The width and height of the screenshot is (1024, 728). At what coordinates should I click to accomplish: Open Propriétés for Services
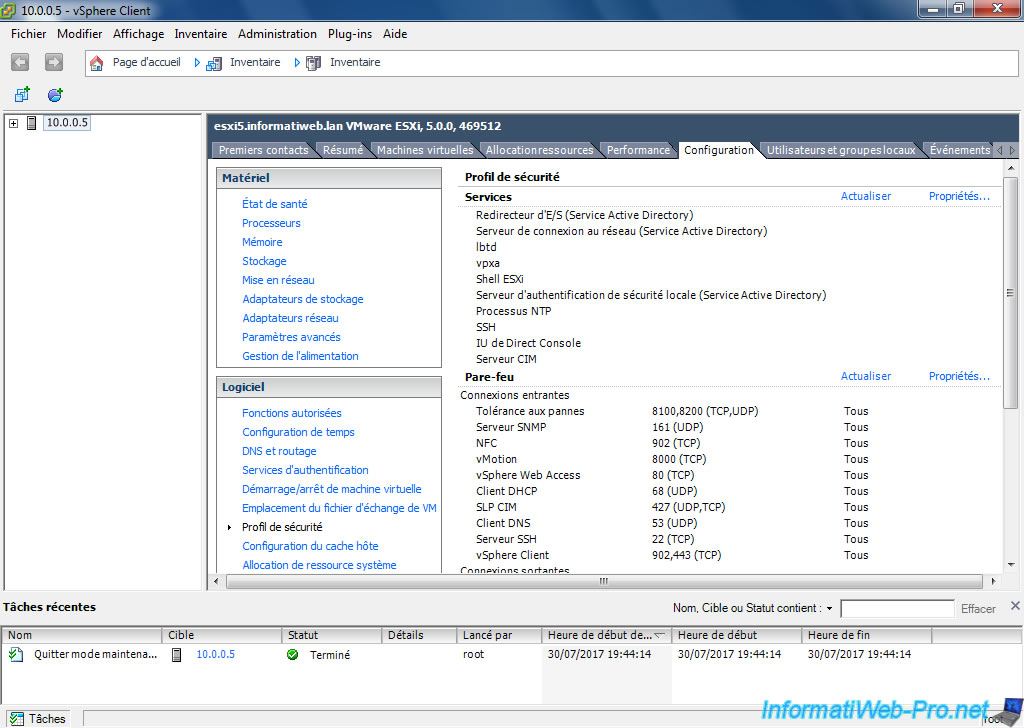[x=959, y=196]
